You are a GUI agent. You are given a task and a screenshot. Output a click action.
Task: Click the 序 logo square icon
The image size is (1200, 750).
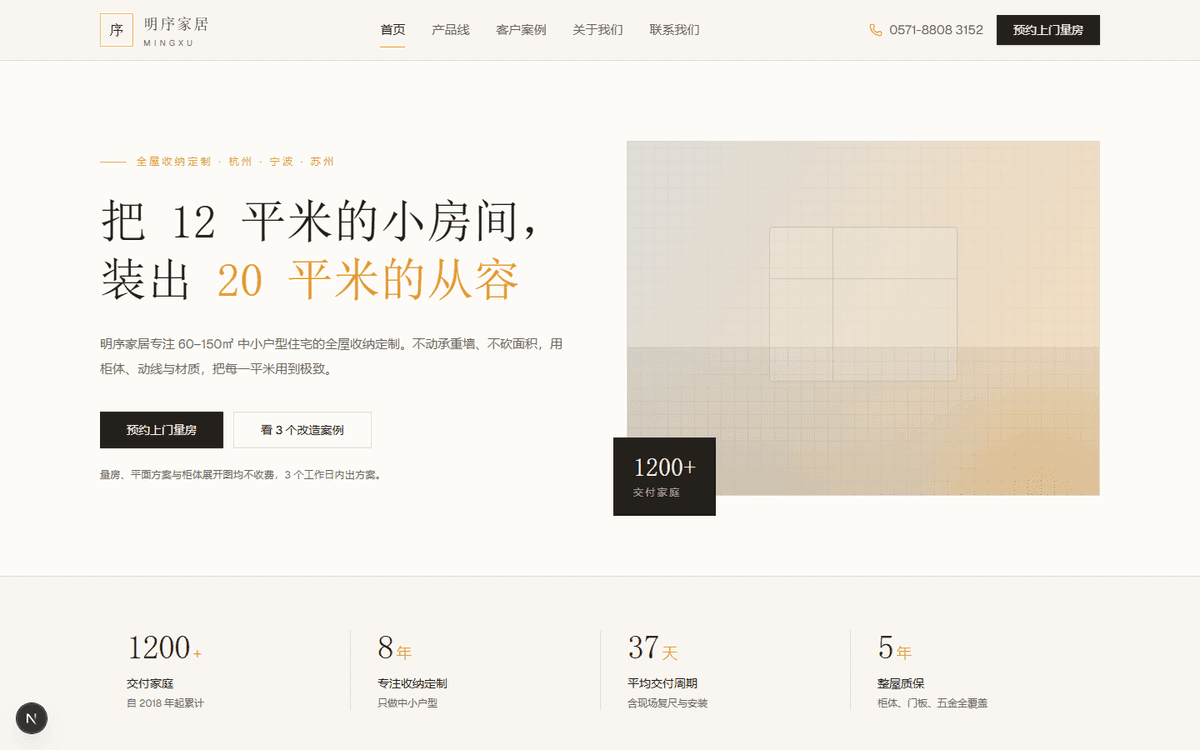click(x=116, y=30)
